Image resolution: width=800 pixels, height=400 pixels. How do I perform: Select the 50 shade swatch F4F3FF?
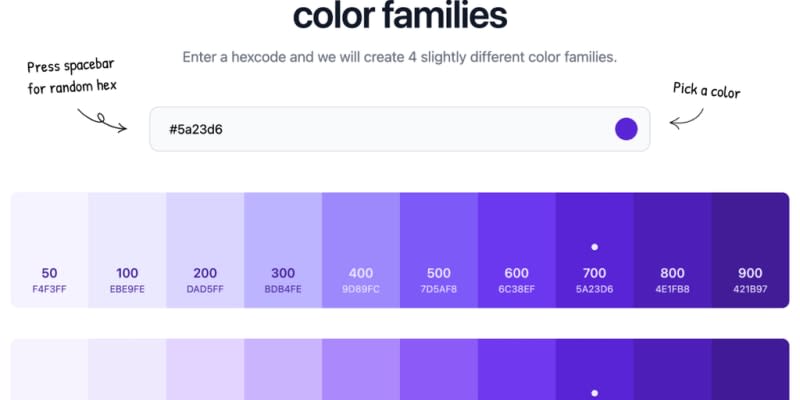49,250
